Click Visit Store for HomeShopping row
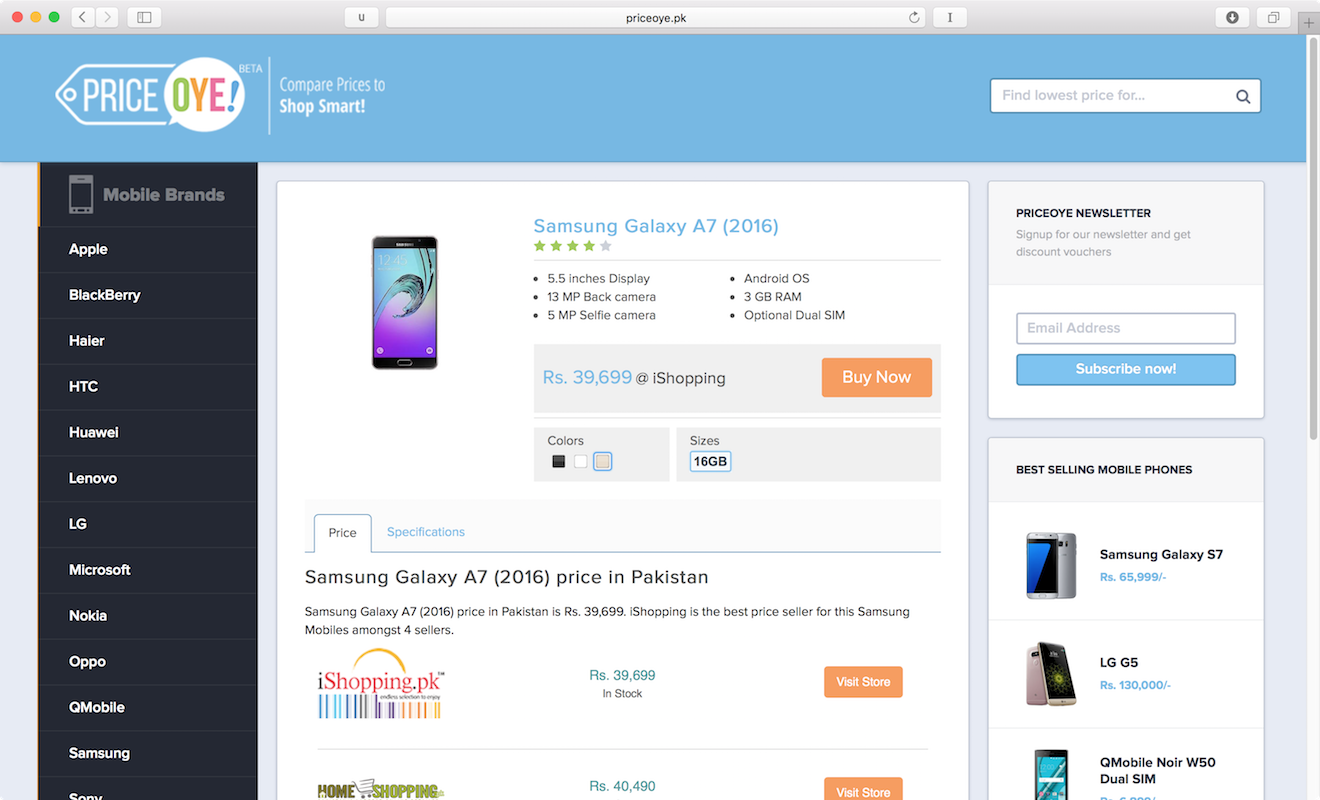 pyautogui.click(x=863, y=789)
